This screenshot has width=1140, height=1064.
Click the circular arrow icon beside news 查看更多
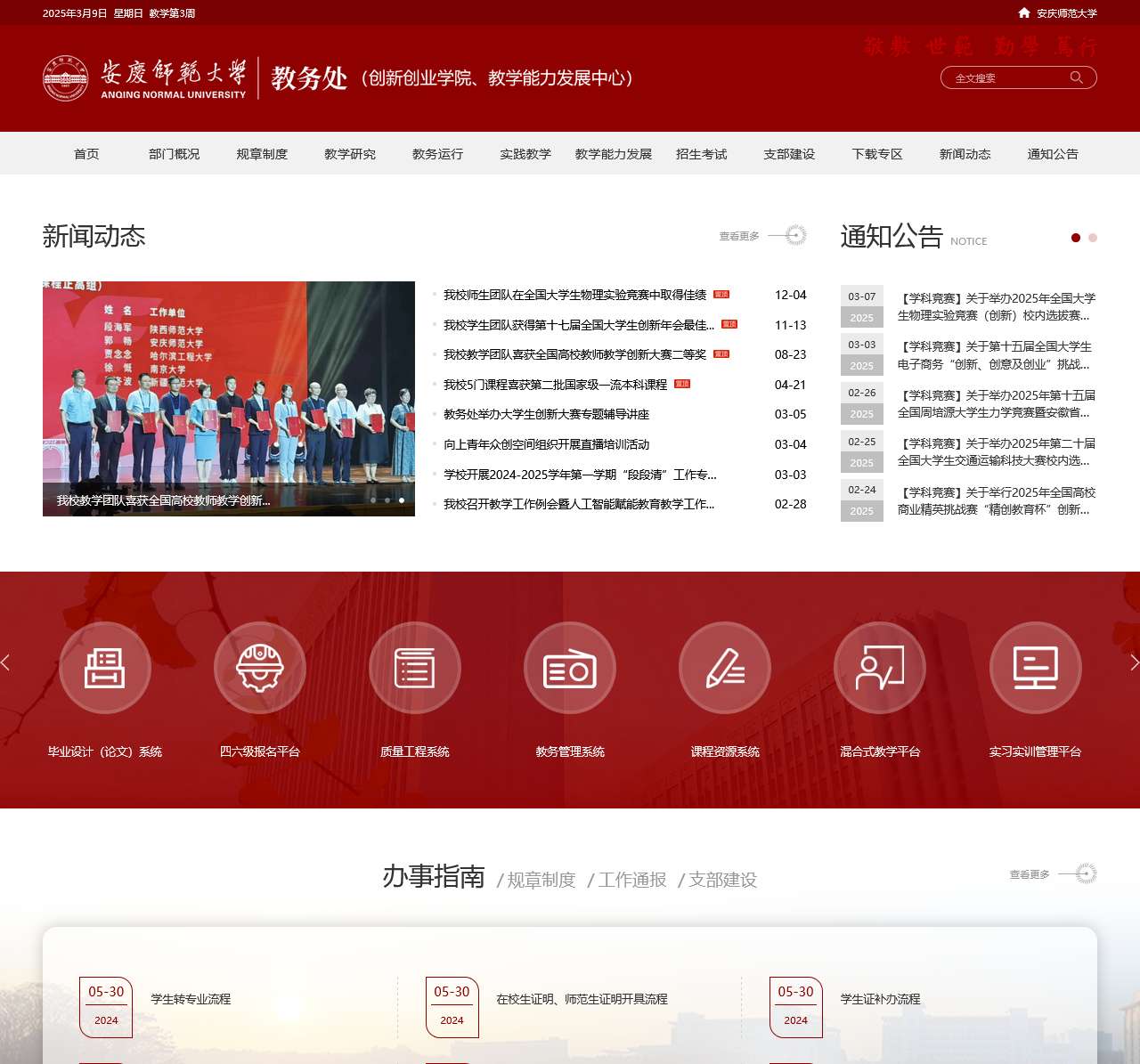[x=796, y=235]
